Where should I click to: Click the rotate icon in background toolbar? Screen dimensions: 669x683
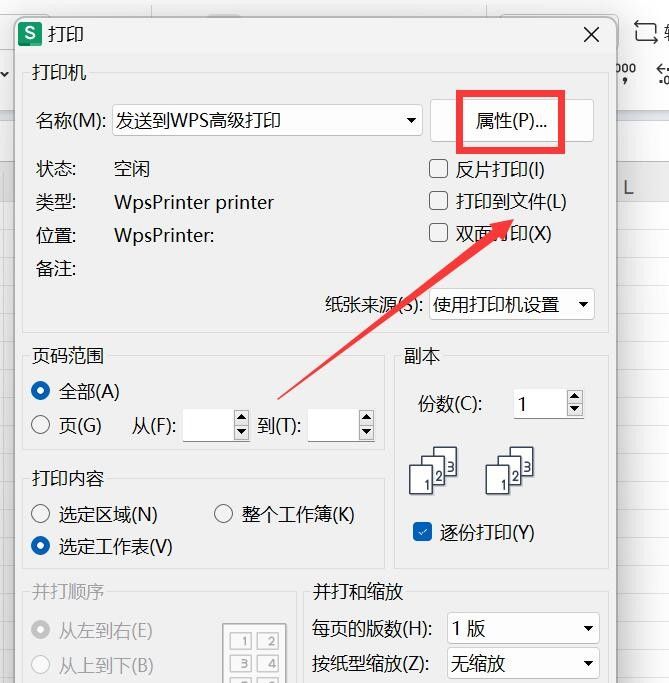645,32
